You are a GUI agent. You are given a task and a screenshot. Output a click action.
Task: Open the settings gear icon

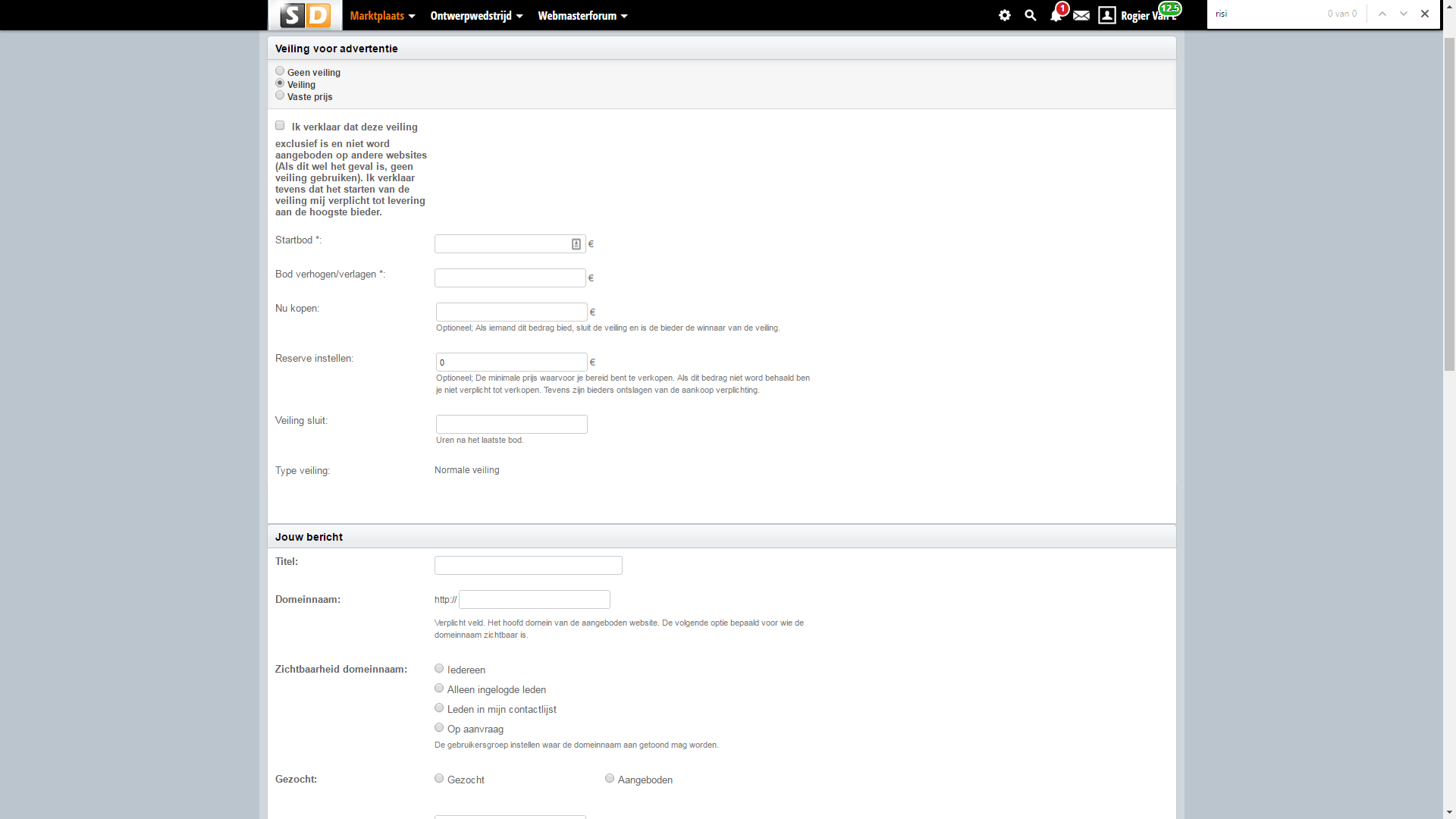1005,15
